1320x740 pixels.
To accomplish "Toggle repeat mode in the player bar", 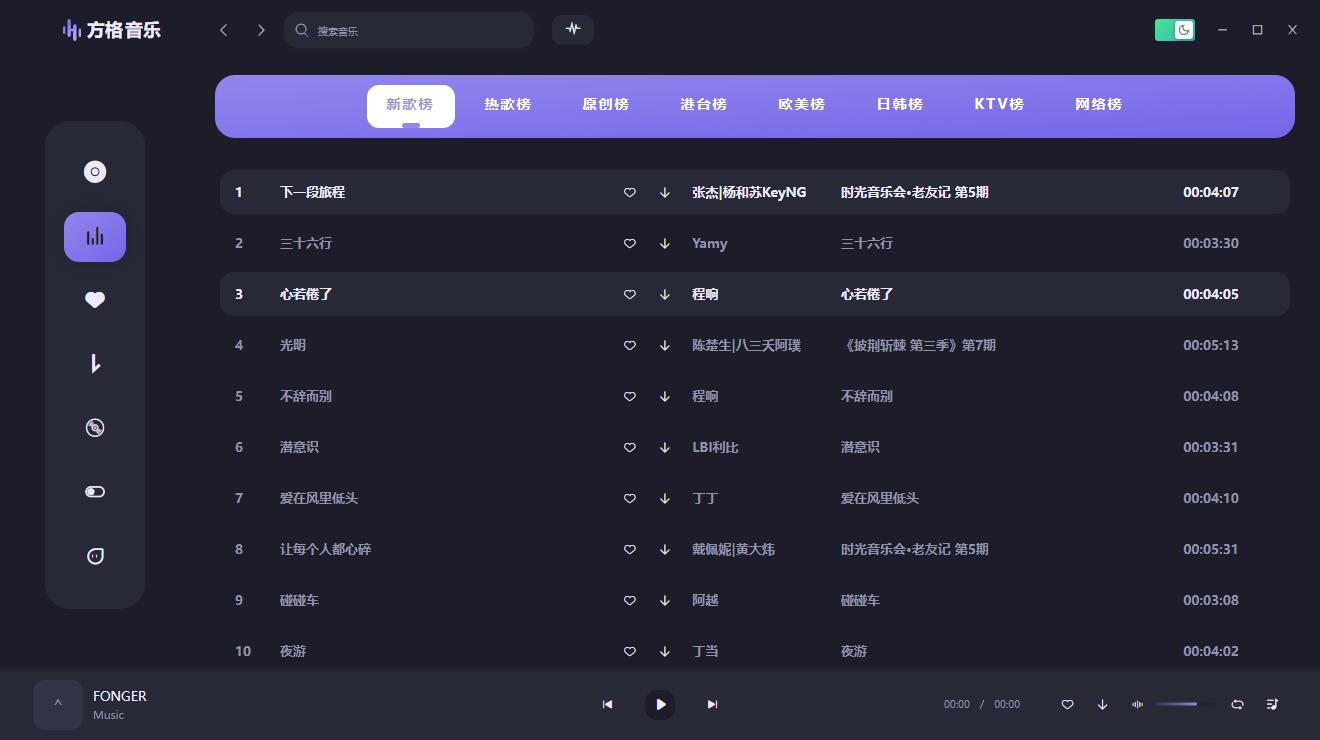I will pos(1237,704).
